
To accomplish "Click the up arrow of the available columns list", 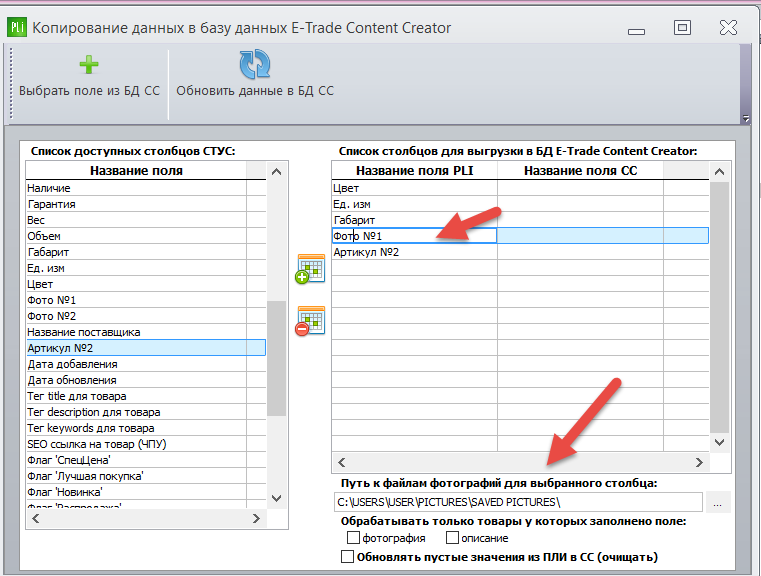I will [x=277, y=171].
